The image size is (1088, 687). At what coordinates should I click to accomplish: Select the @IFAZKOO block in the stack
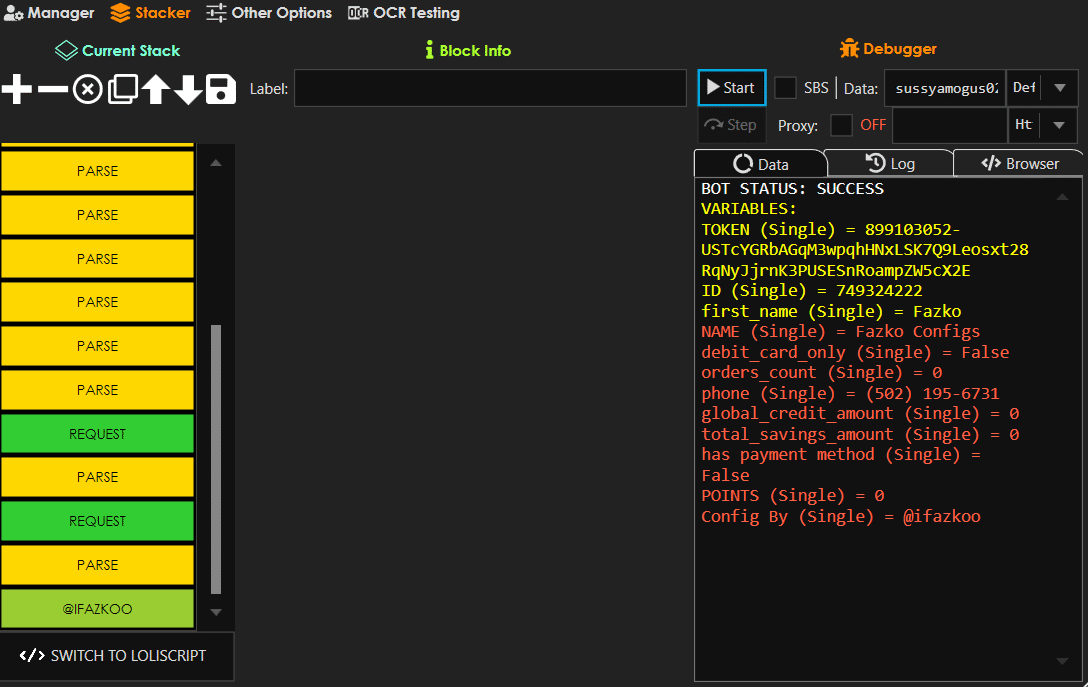pos(97,608)
